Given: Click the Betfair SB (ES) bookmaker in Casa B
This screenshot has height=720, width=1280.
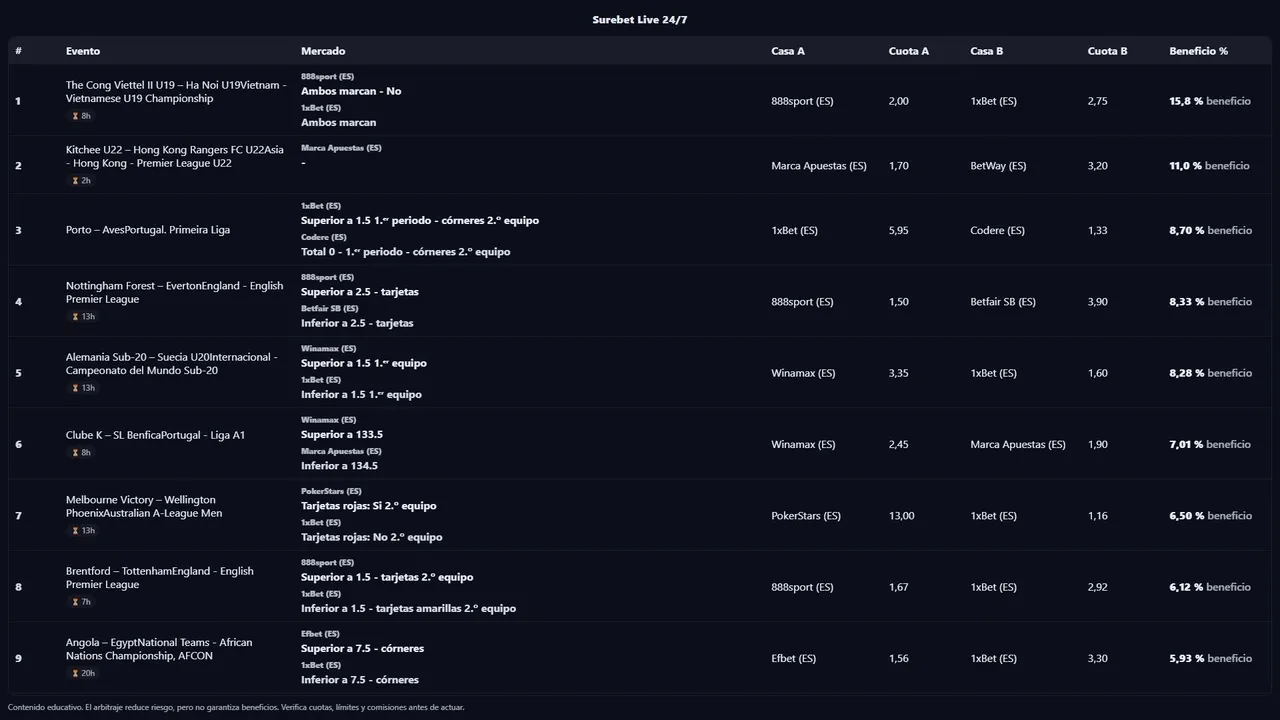Looking at the screenshot, I should 1002,302.
